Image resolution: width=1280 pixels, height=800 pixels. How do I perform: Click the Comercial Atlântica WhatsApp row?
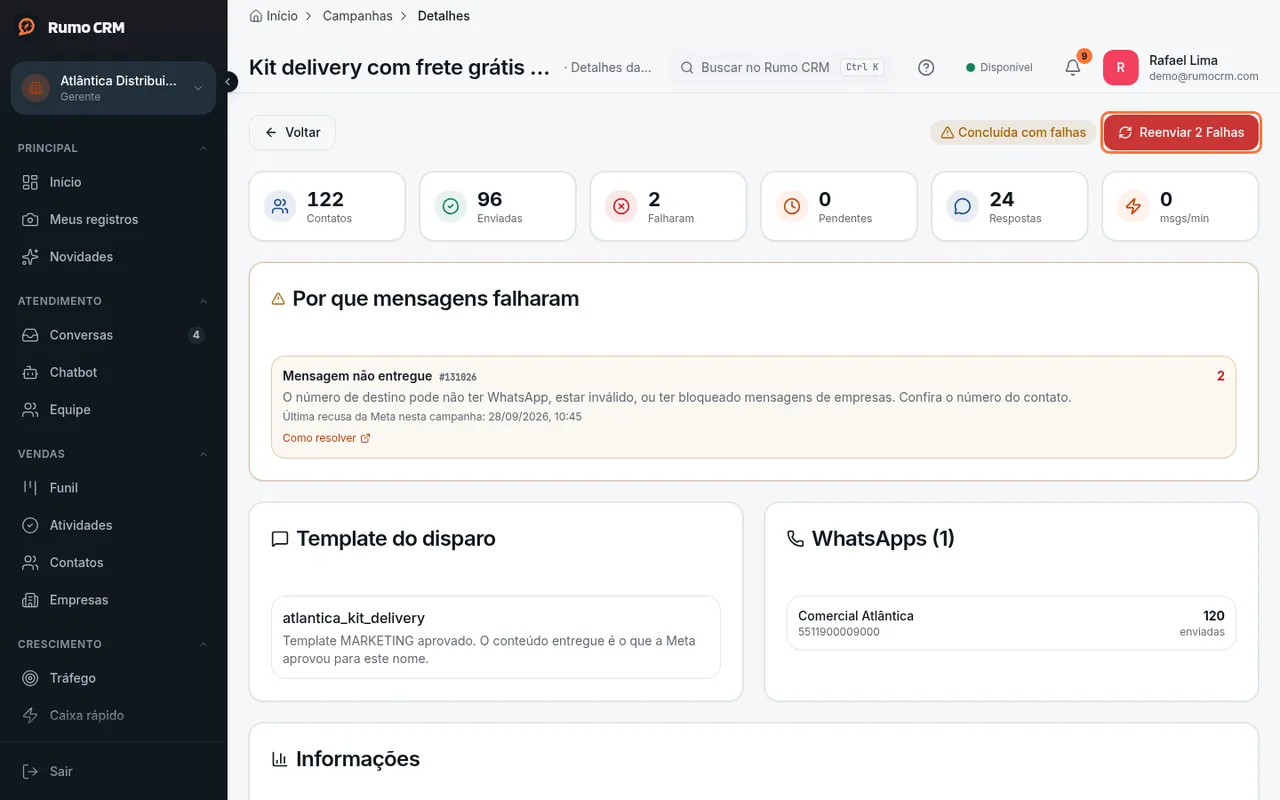[x=1011, y=623]
